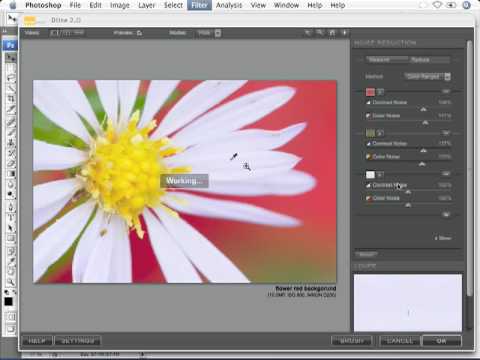The image size is (480, 360).
Task: Select the Photoshop Eyedropper tool
Action: (11, 260)
